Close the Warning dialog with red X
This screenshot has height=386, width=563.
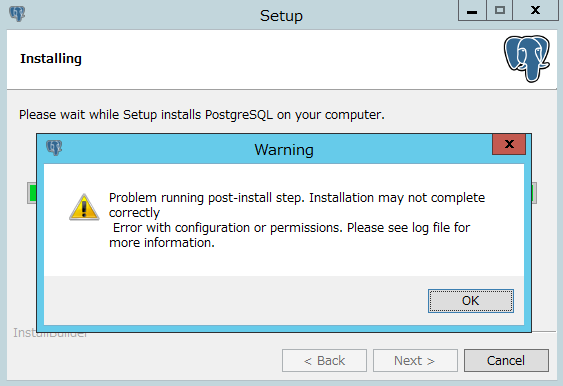[509, 144]
